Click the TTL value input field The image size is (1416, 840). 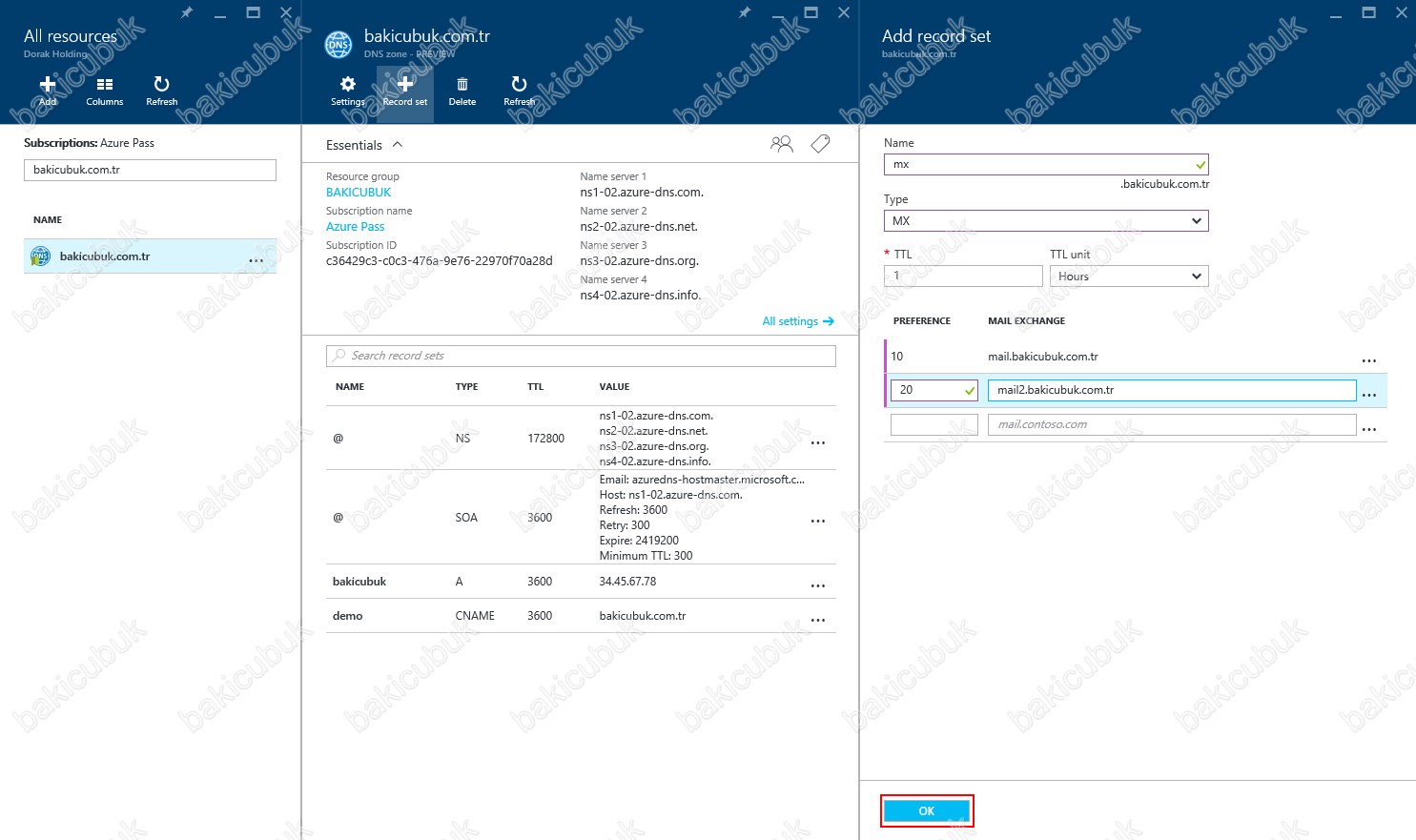963,277
